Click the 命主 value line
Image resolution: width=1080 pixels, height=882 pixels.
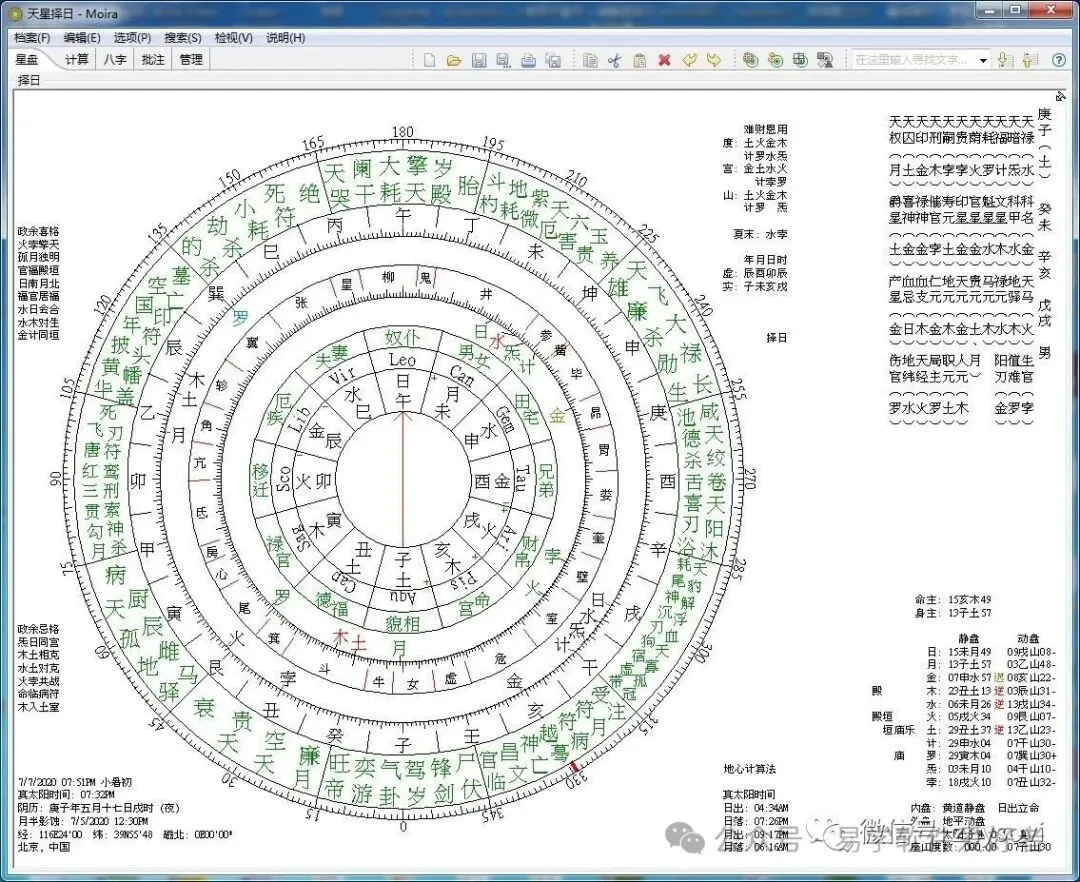[953, 600]
